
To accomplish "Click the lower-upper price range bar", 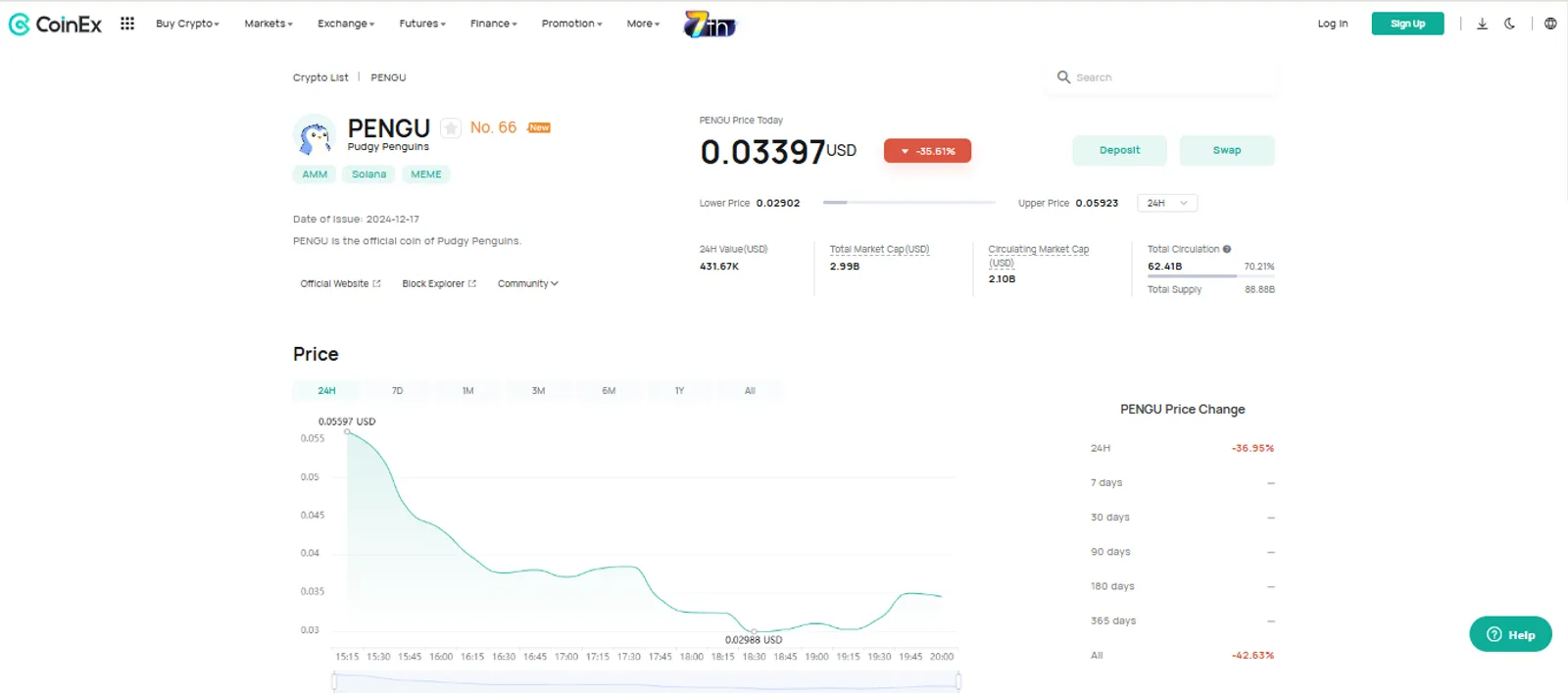I will click(908, 202).
